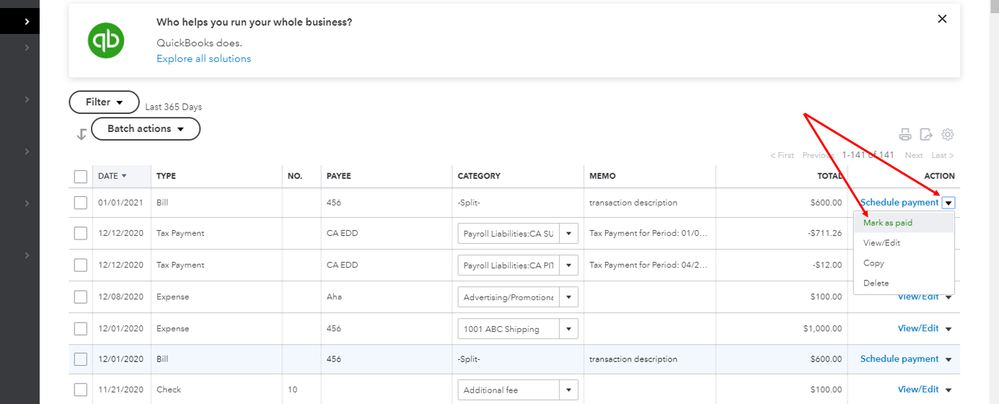Screen dimensions: 999x404
Task: Click the export icon above the table
Action: pyautogui.click(x=926, y=134)
